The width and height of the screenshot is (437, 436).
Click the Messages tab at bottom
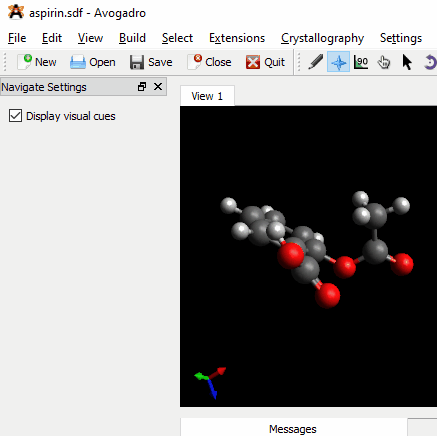click(293, 429)
